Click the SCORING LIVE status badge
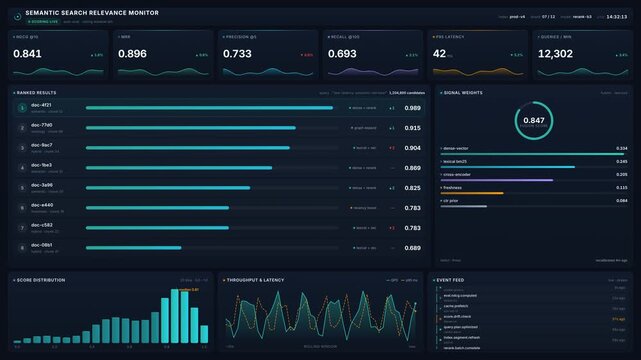641x360 pixels. tap(43, 22)
